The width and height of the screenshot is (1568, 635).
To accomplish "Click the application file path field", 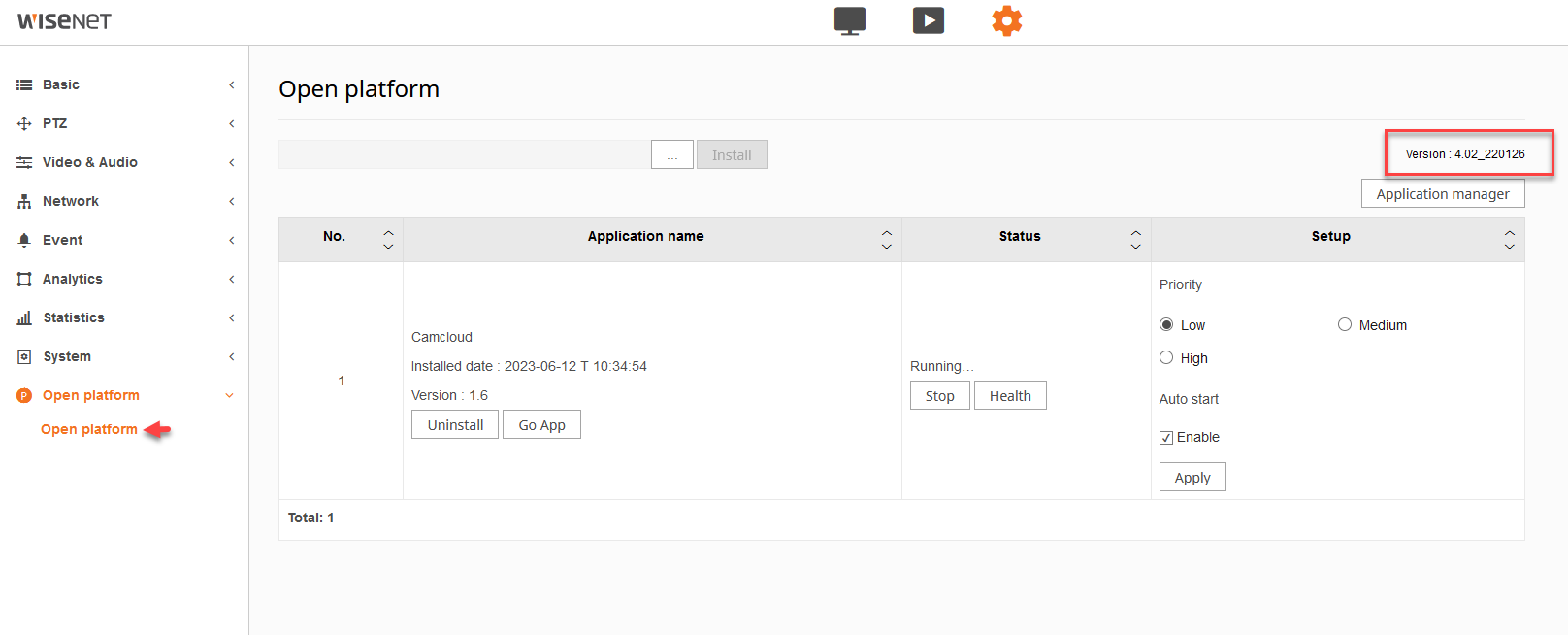I will pos(465,154).
